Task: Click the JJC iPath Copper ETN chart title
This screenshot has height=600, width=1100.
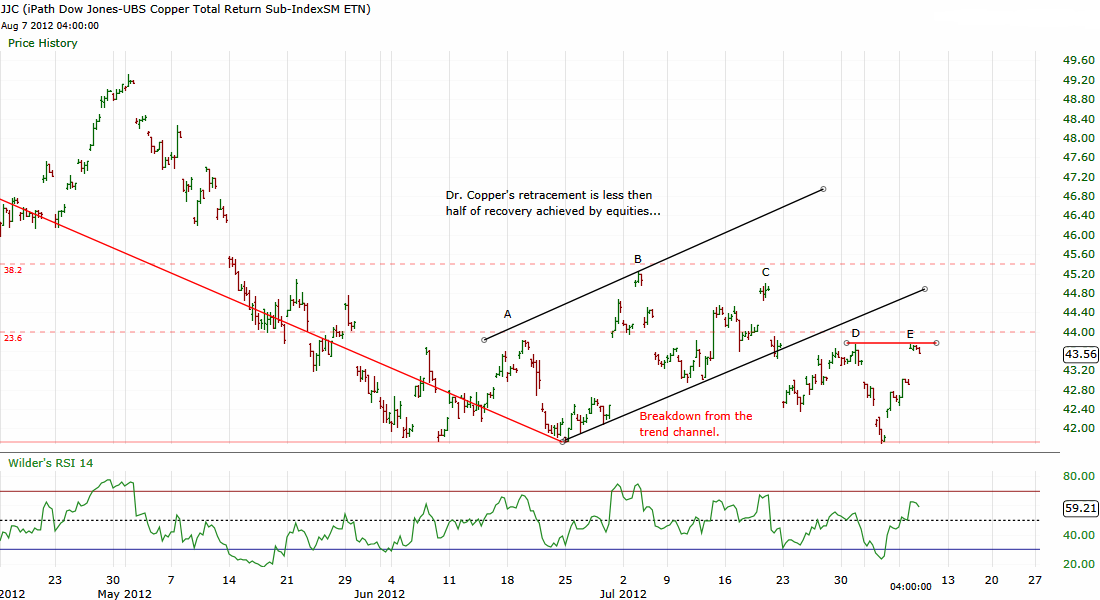Action: point(186,9)
